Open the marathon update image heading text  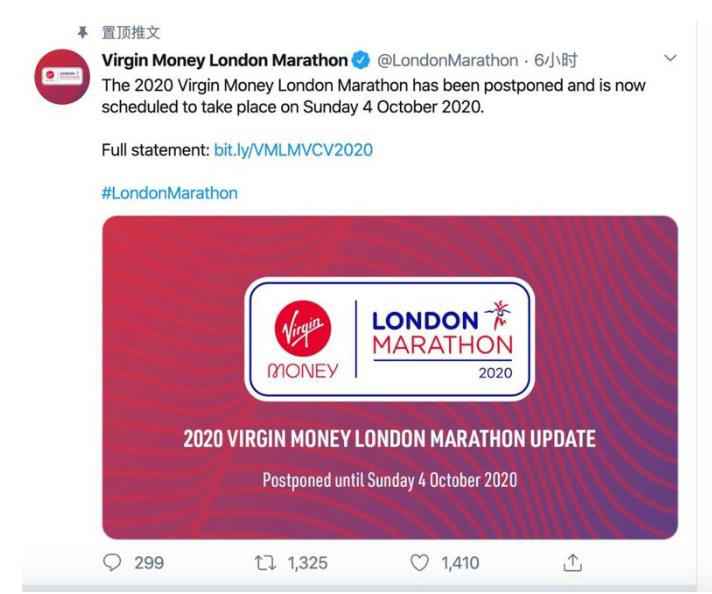(x=389, y=440)
